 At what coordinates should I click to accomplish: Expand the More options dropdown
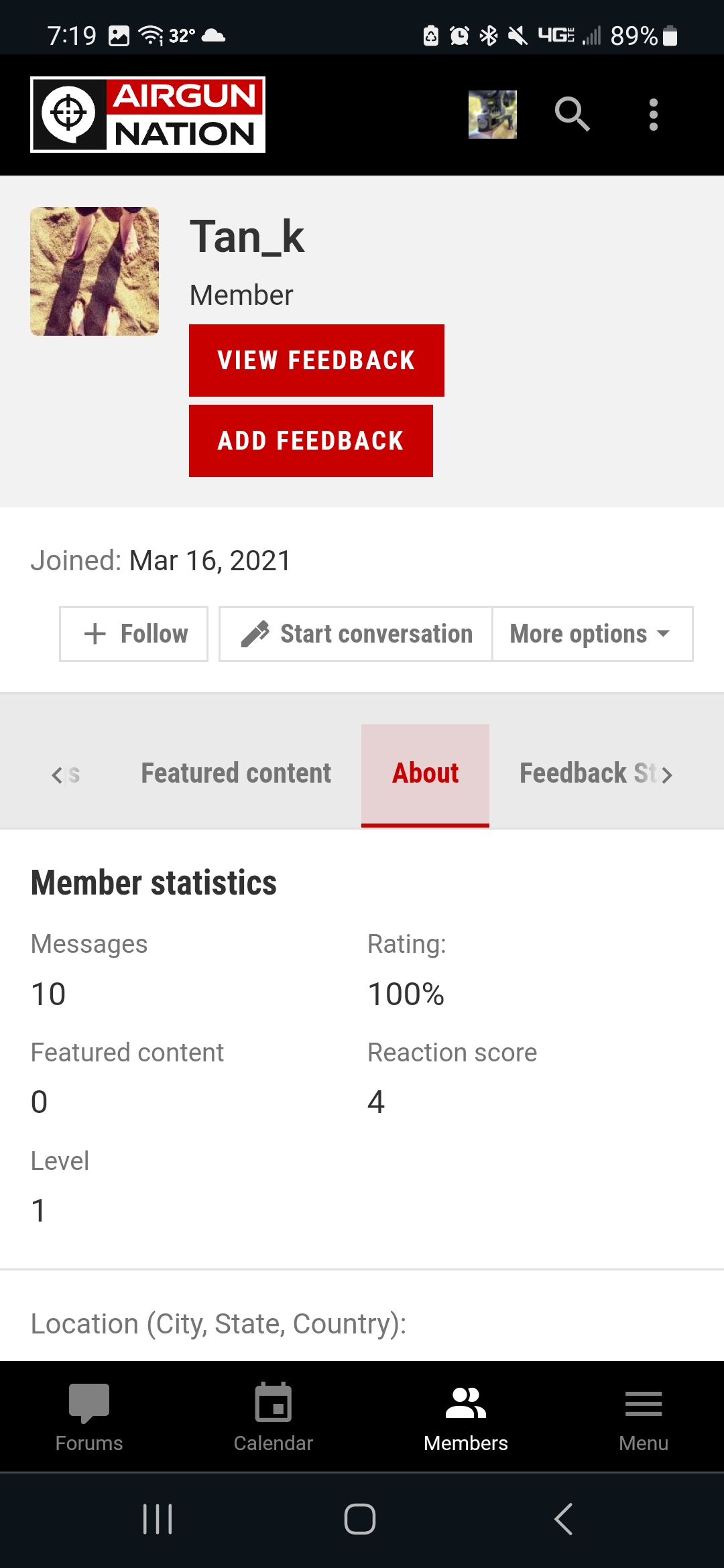[x=593, y=634]
